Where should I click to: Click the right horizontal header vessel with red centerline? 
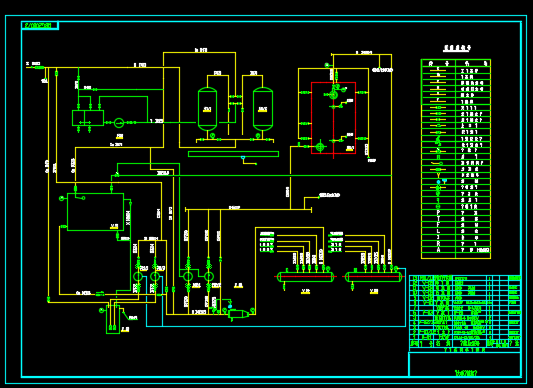pos(374,277)
